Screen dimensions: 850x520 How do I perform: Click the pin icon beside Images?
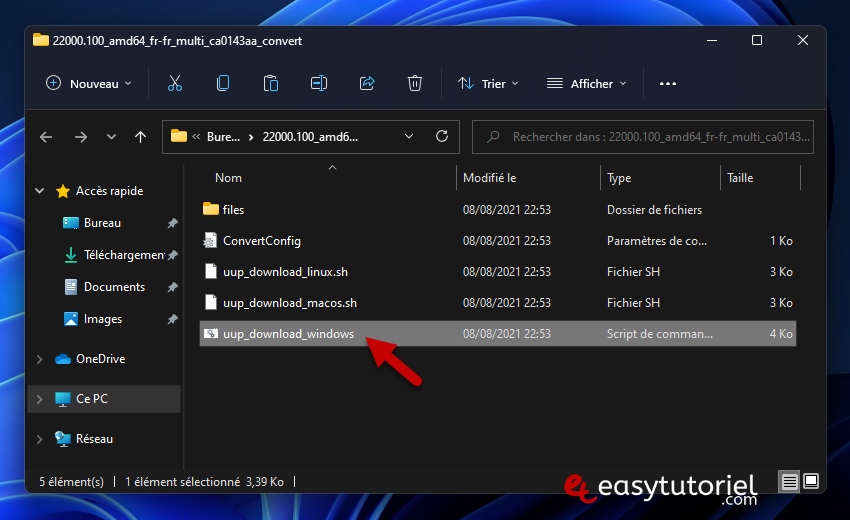(x=172, y=319)
